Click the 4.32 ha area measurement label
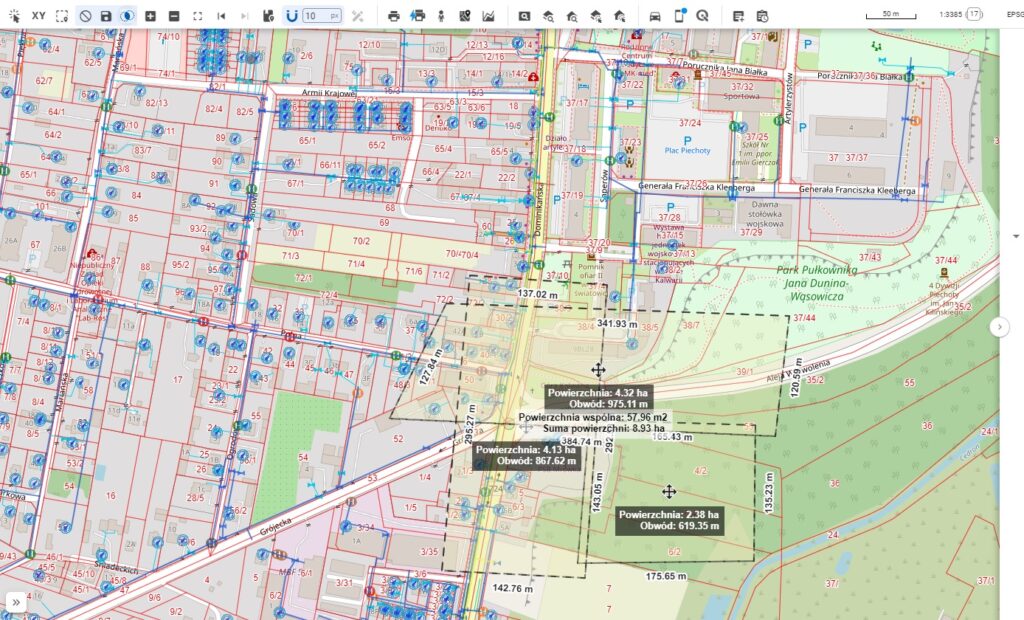The width and height of the screenshot is (1024, 620). click(600, 392)
